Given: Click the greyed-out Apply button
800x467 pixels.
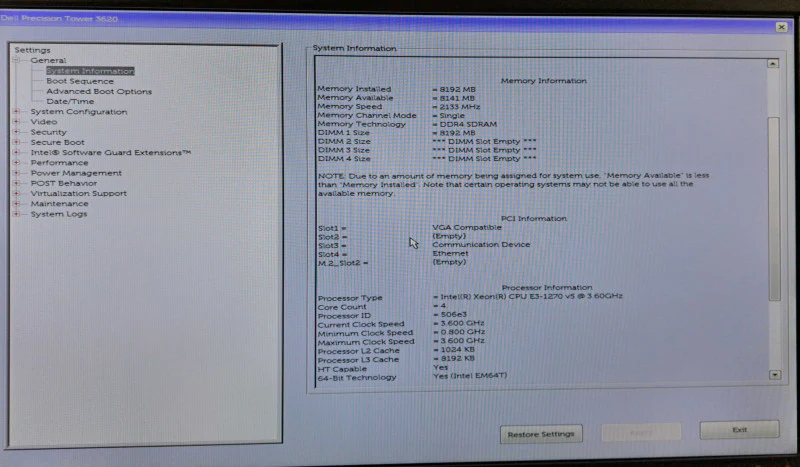Looking at the screenshot, I should (x=641, y=432).
